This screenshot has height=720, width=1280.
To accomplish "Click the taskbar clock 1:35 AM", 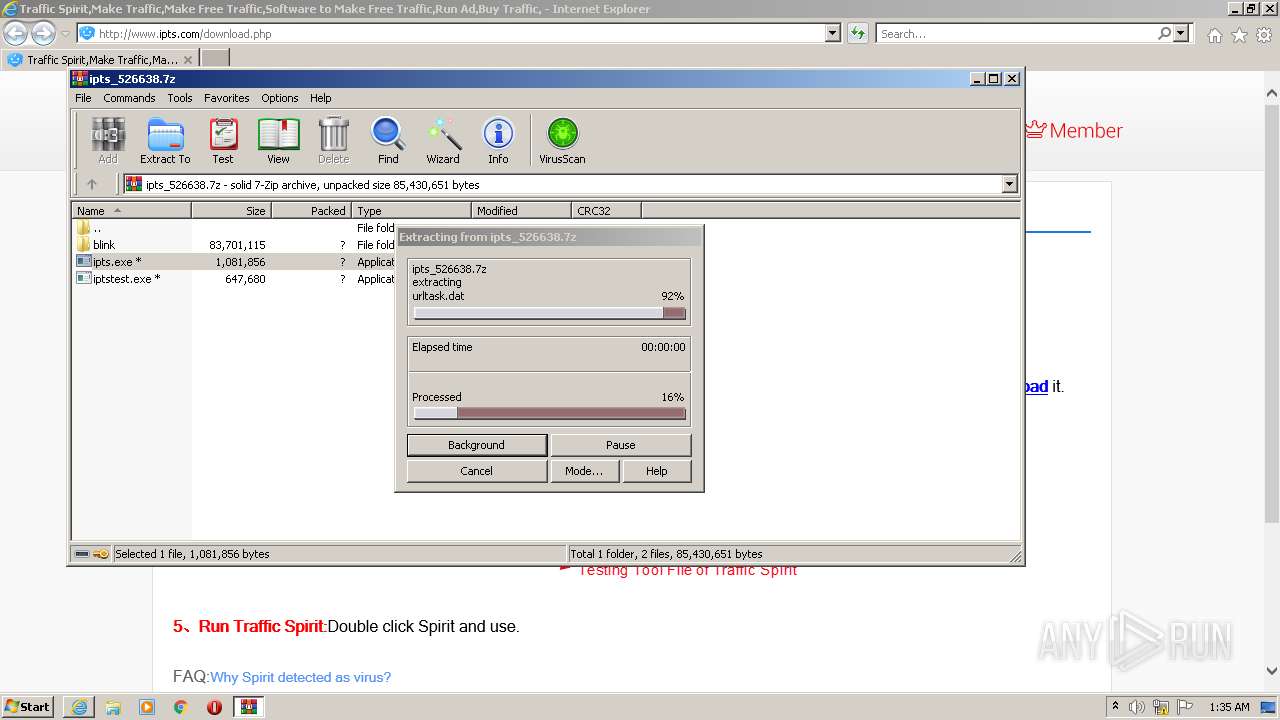I will coord(1229,707).
